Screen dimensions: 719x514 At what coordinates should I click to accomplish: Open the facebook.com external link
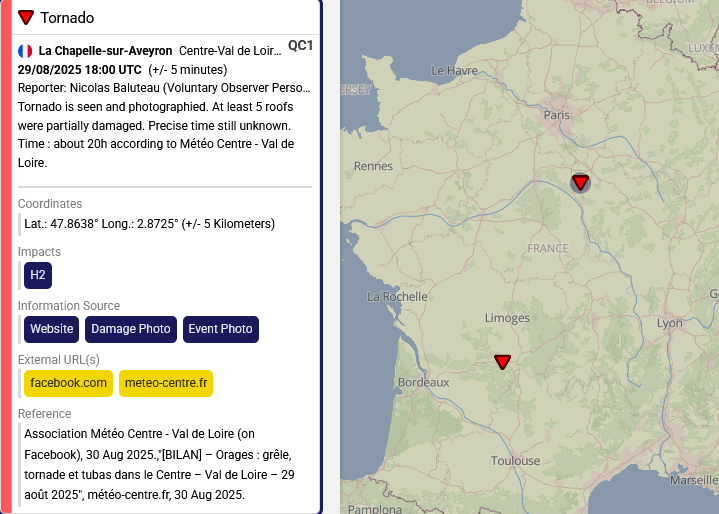point(68,383)
